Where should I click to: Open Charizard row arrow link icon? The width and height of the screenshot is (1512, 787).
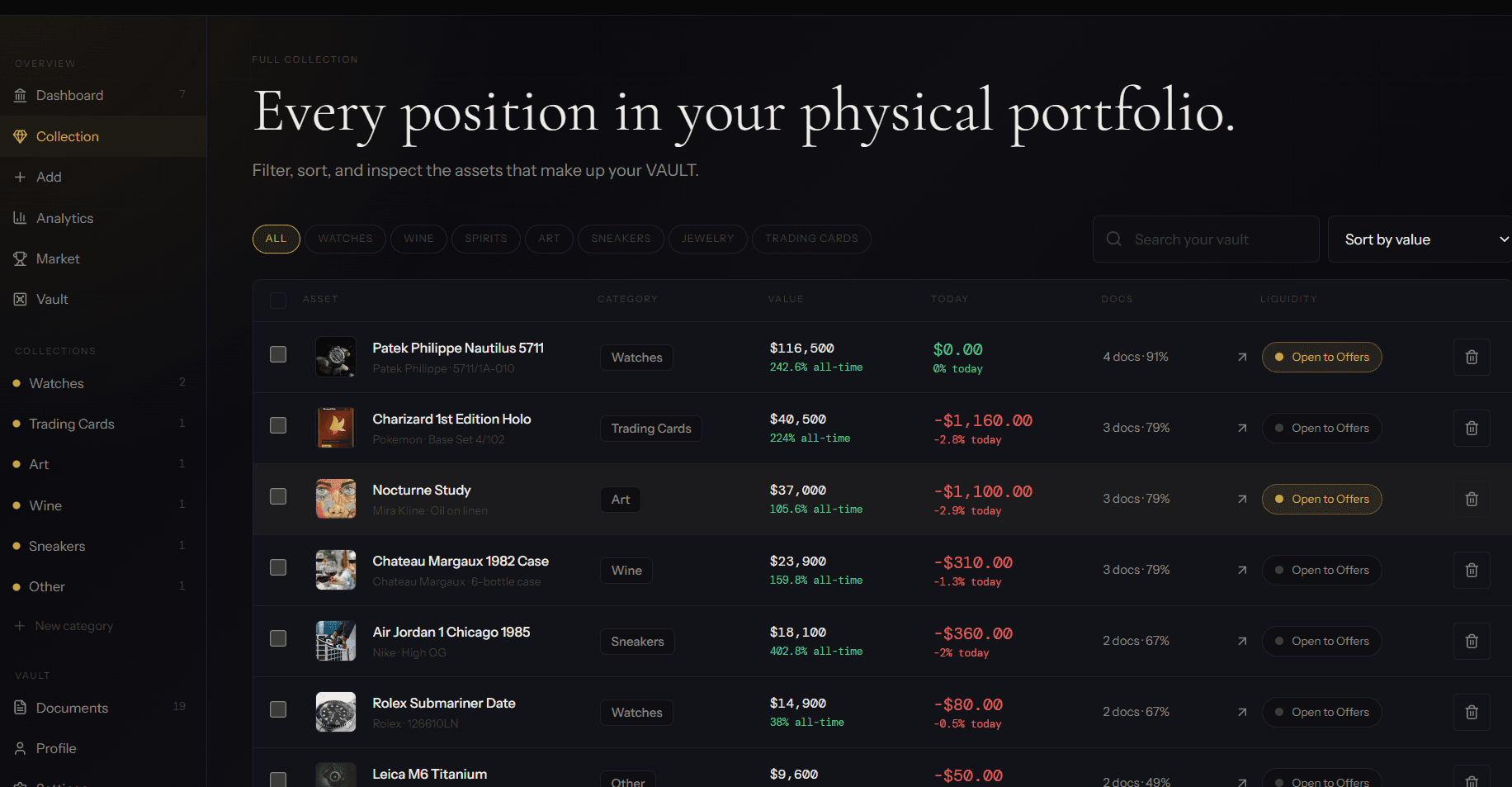point(1242,428)
